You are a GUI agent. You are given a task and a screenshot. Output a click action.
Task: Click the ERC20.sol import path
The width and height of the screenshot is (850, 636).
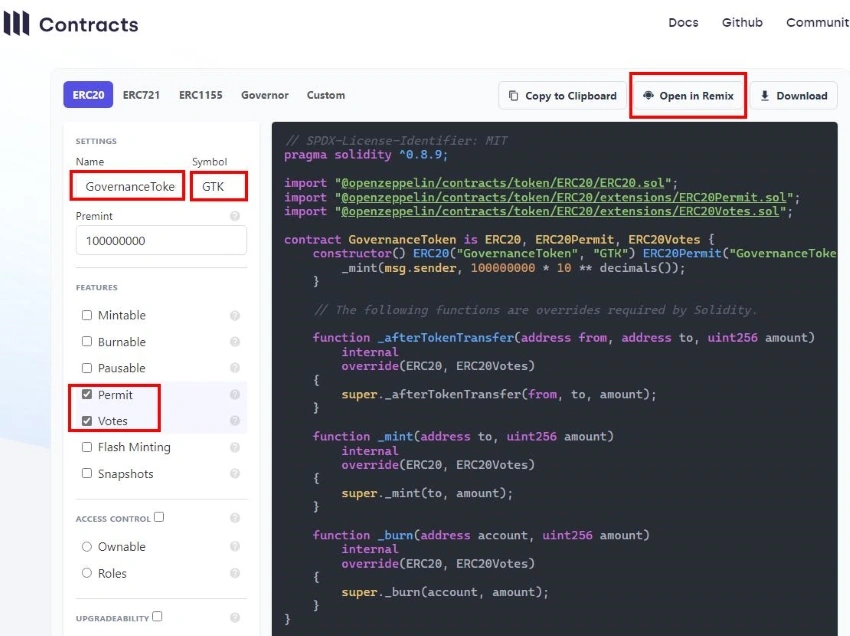coord(503,183)
